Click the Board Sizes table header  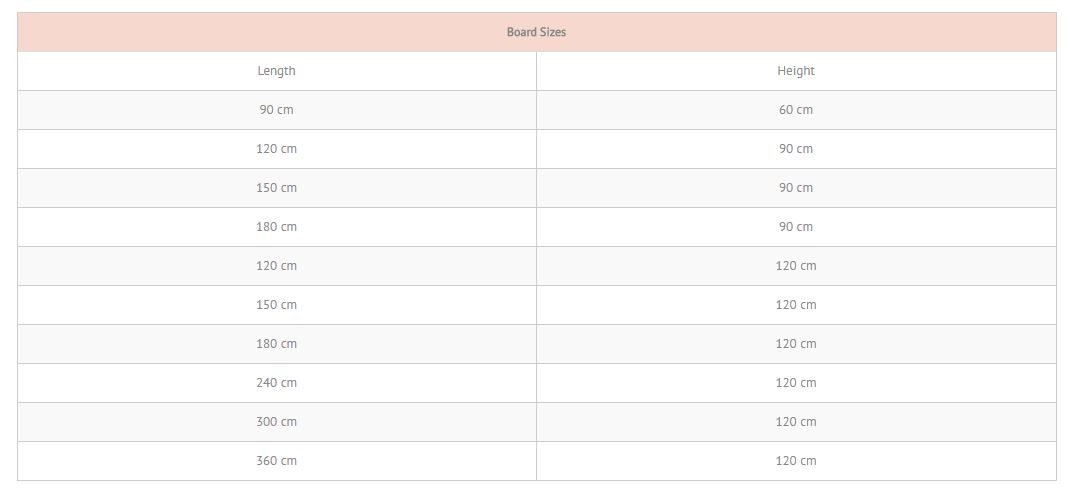tap(536, 32)
